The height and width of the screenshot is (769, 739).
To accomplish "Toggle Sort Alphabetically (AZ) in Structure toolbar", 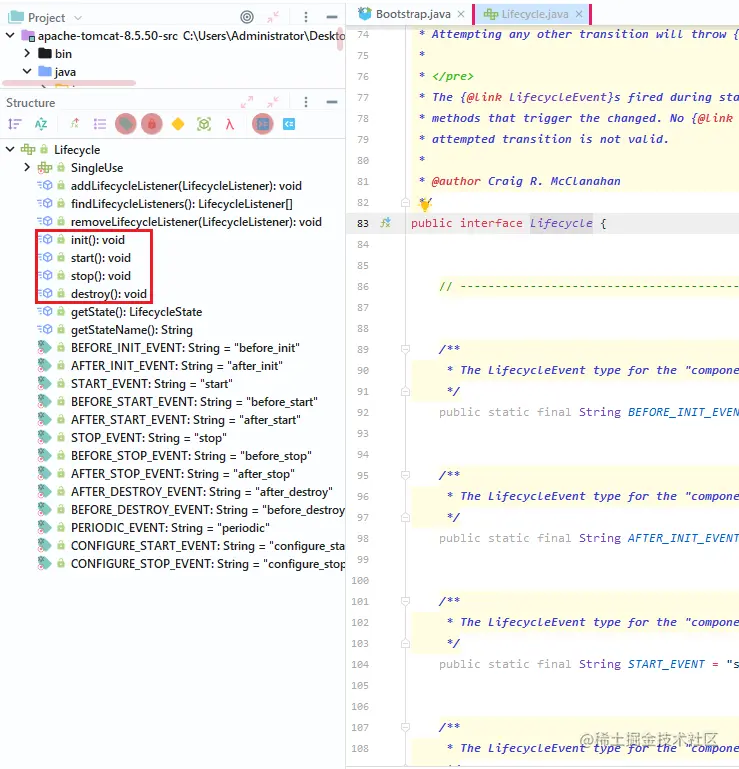I will tap(41, 124).
